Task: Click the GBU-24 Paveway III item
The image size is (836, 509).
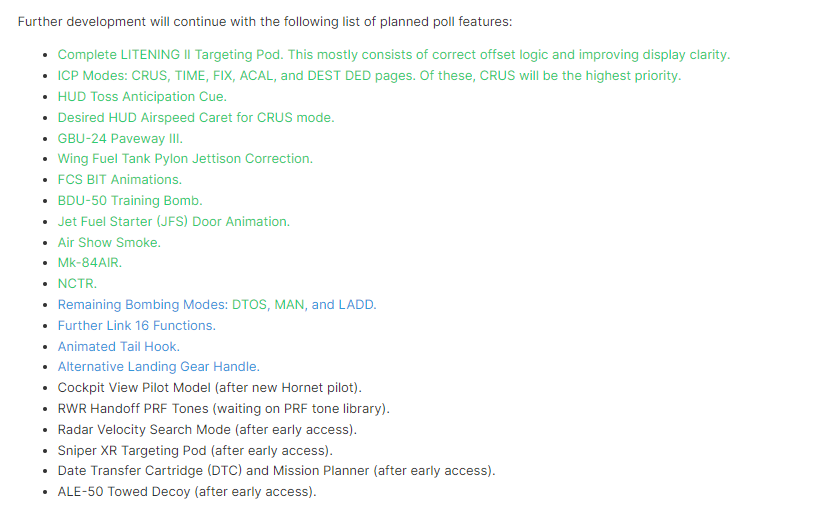Action: coord(120,139)
